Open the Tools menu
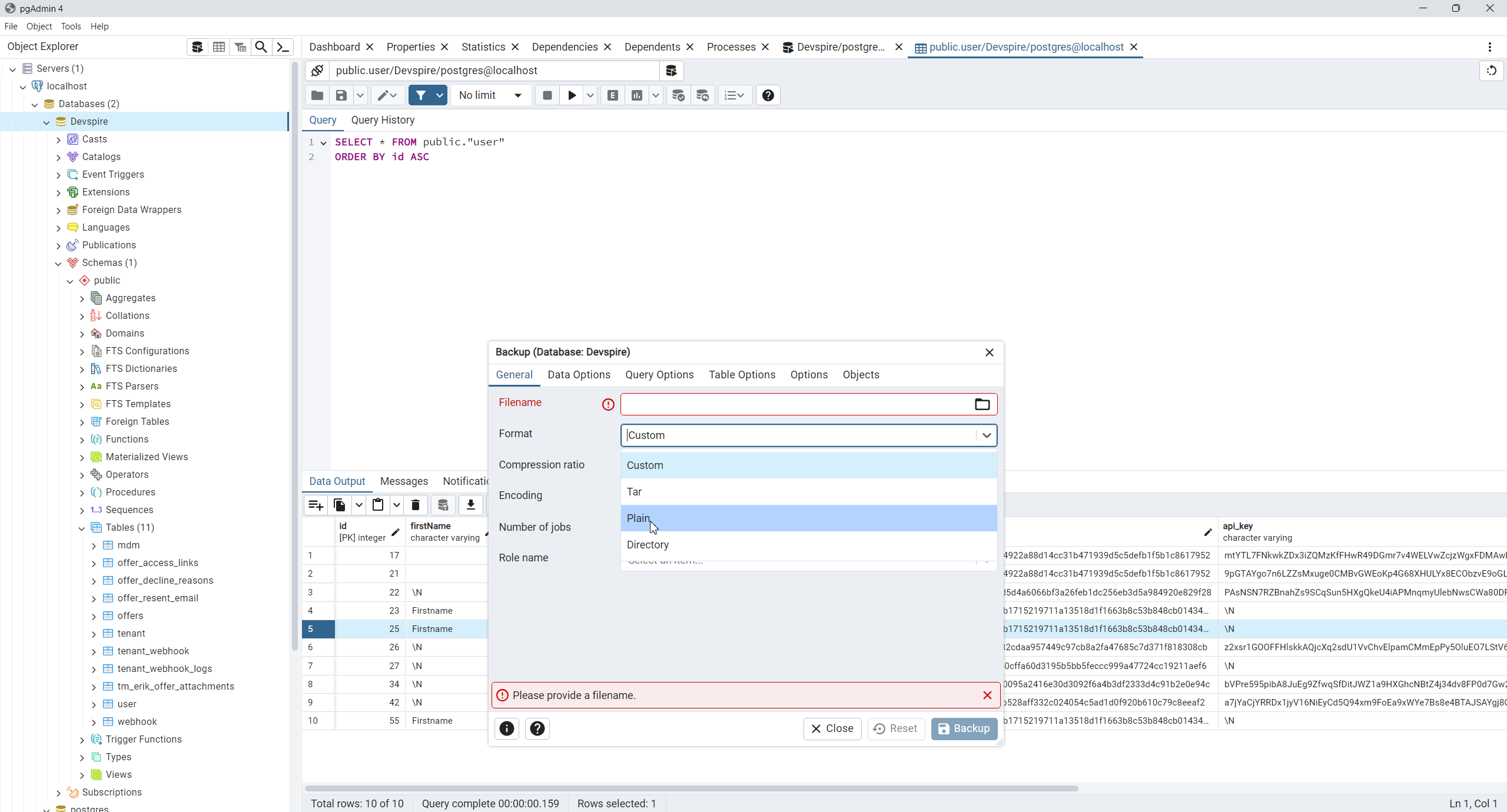 [x=71, y=26]
